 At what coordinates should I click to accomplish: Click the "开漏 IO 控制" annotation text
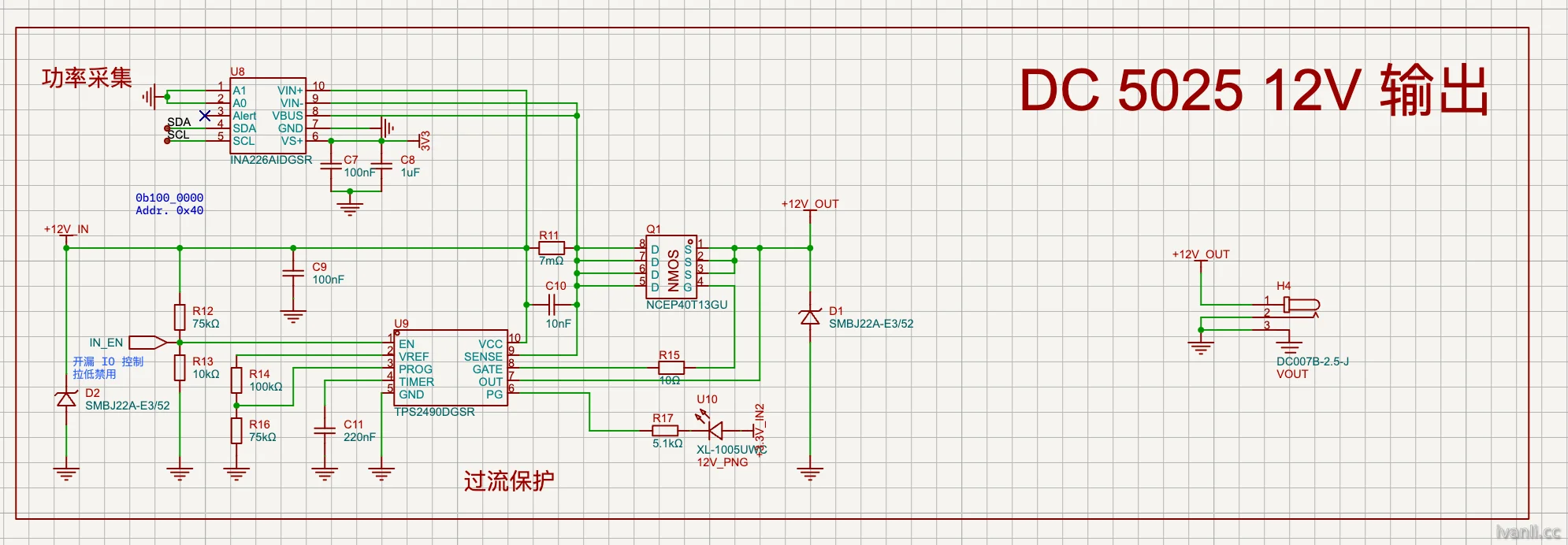click(108, 361)
